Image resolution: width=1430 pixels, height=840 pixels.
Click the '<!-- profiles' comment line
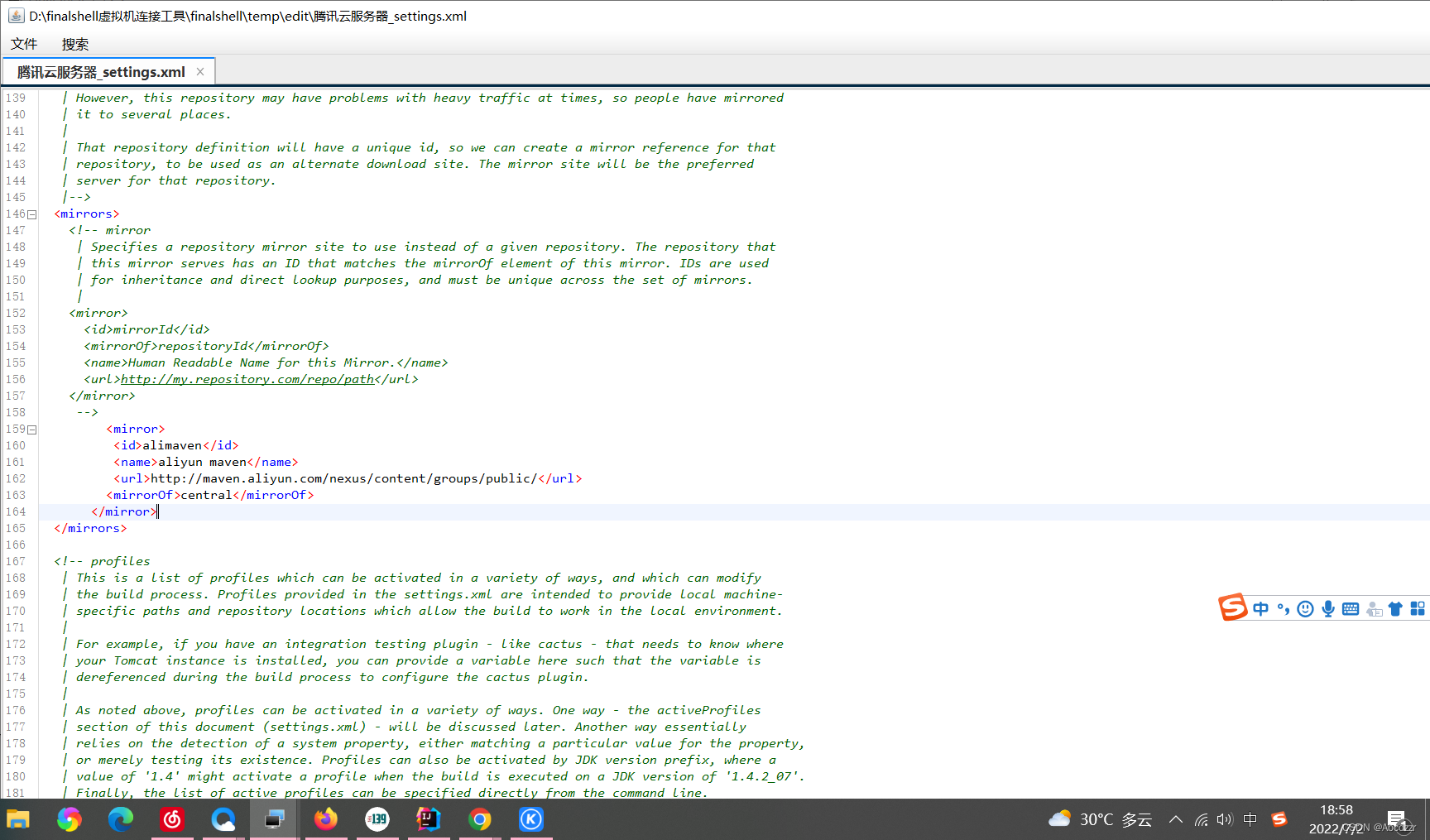(x=103, y=561)
